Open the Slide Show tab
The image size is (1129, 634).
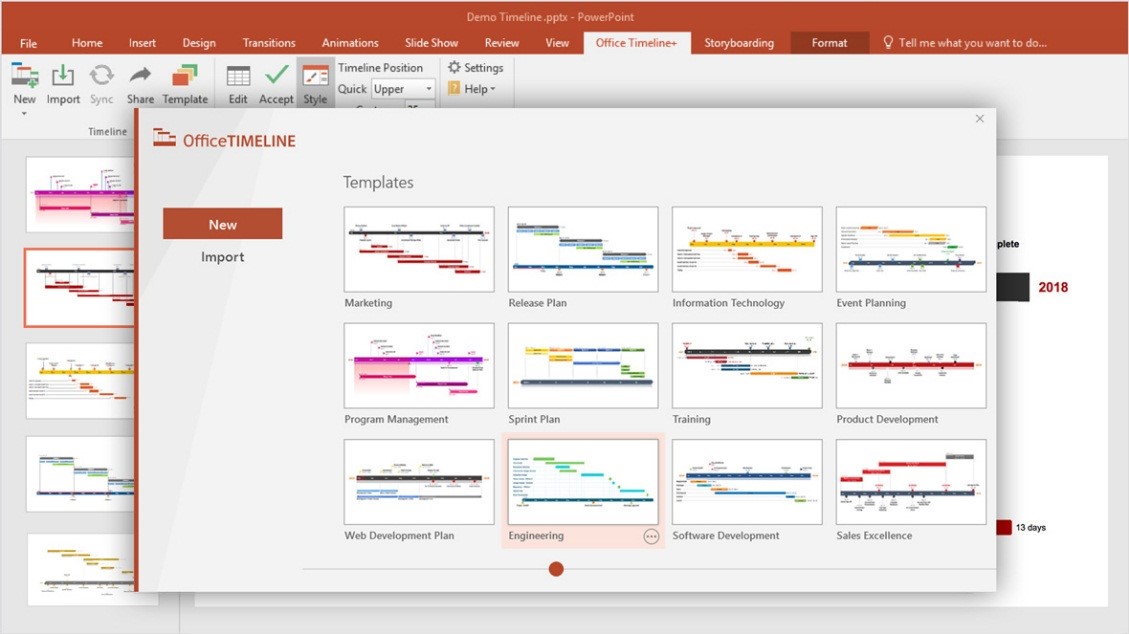431,43
